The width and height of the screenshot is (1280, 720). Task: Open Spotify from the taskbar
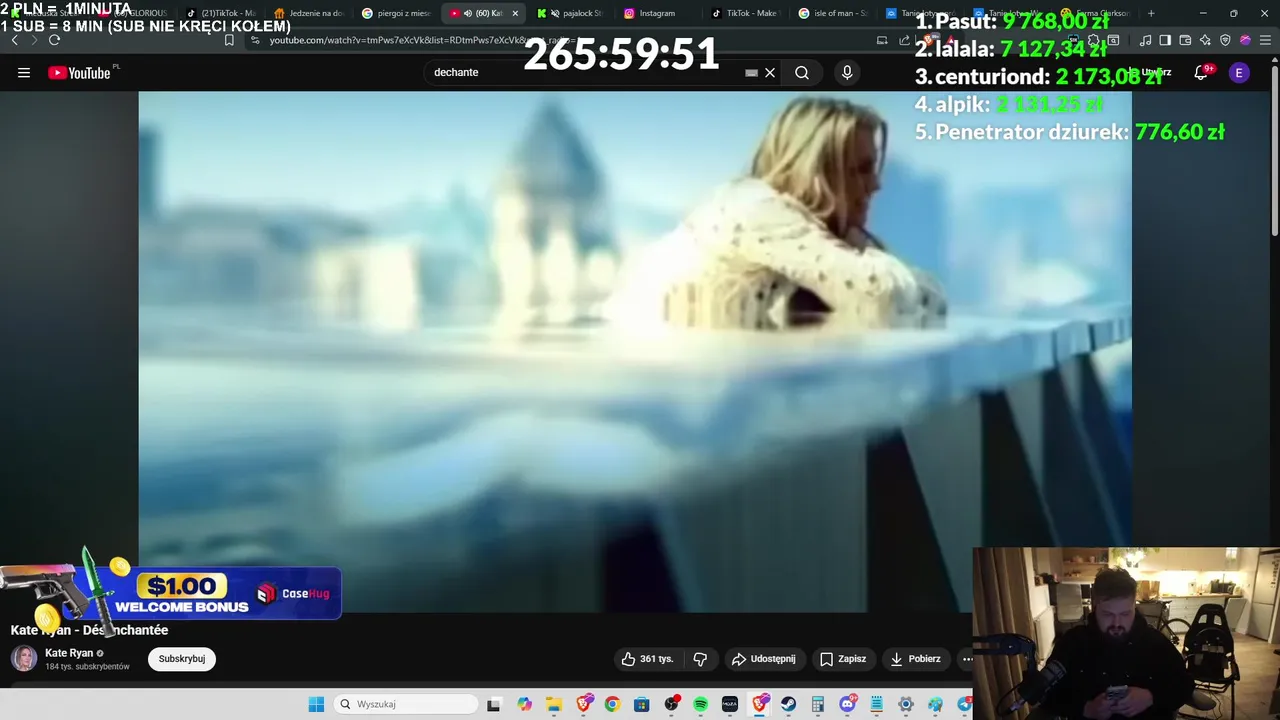pos(700,705)
